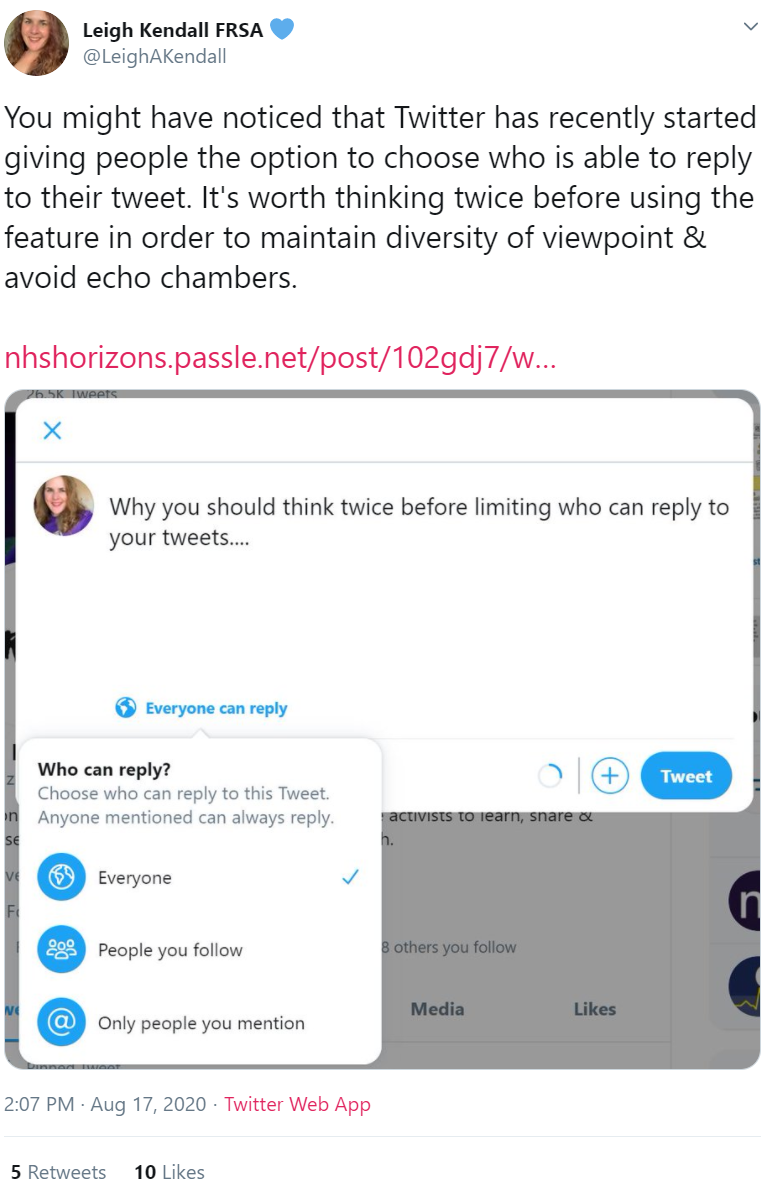Click the blue heart verified badge
The width and height of the screenshot is (775, 1195).
pos(282,29)
